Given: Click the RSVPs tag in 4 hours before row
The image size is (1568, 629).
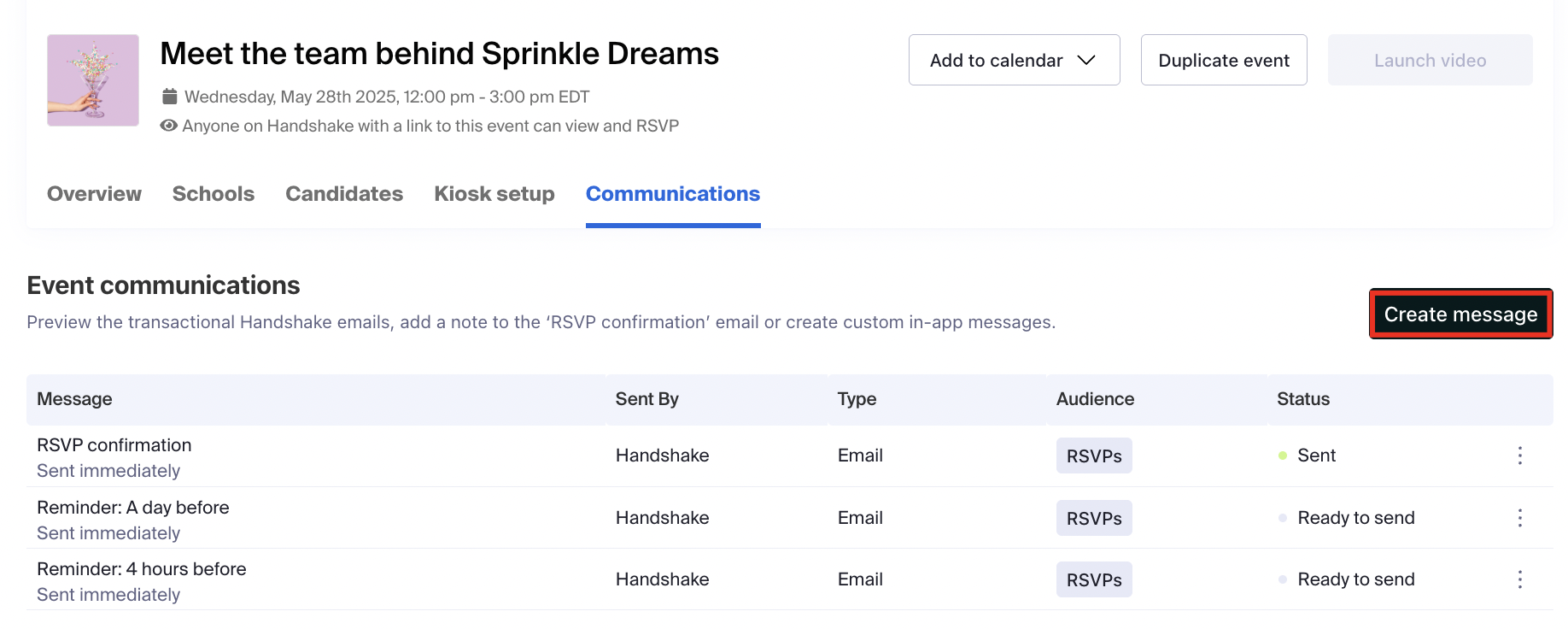Looking at the screenshot, I should [1094, 579].
